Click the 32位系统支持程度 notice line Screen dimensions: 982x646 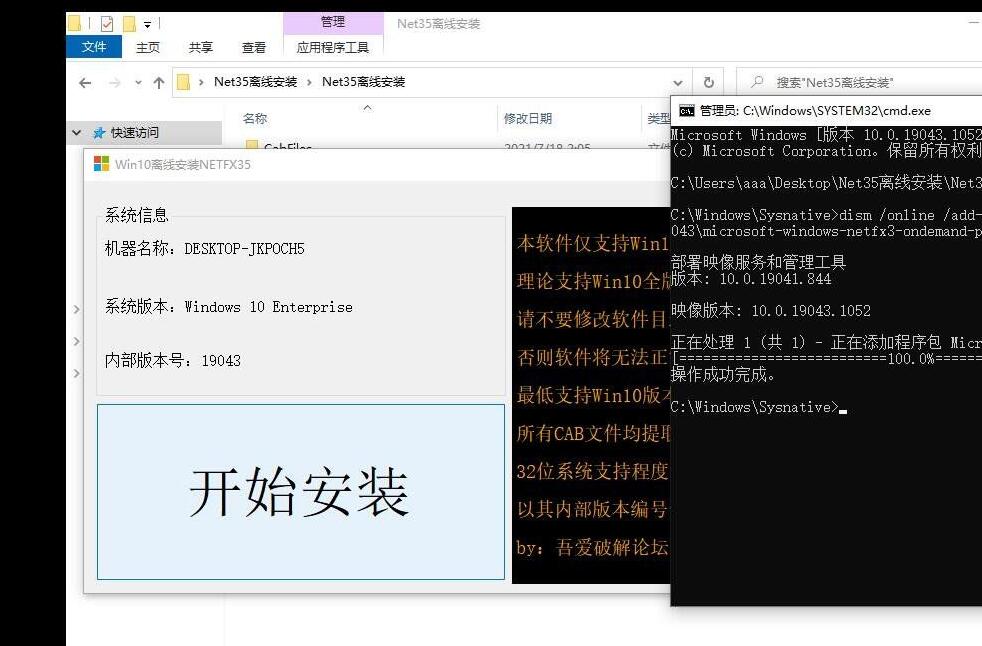pos(593,471)
